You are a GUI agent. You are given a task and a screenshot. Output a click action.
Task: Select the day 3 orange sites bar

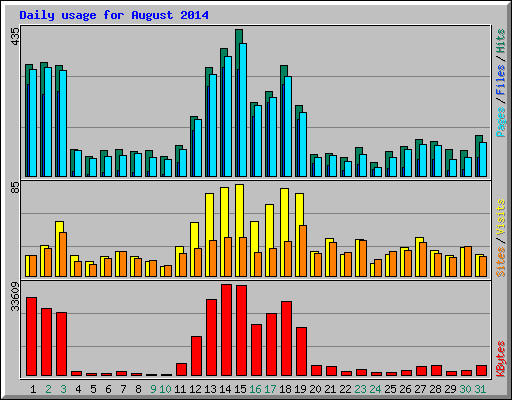pos(63,254)
